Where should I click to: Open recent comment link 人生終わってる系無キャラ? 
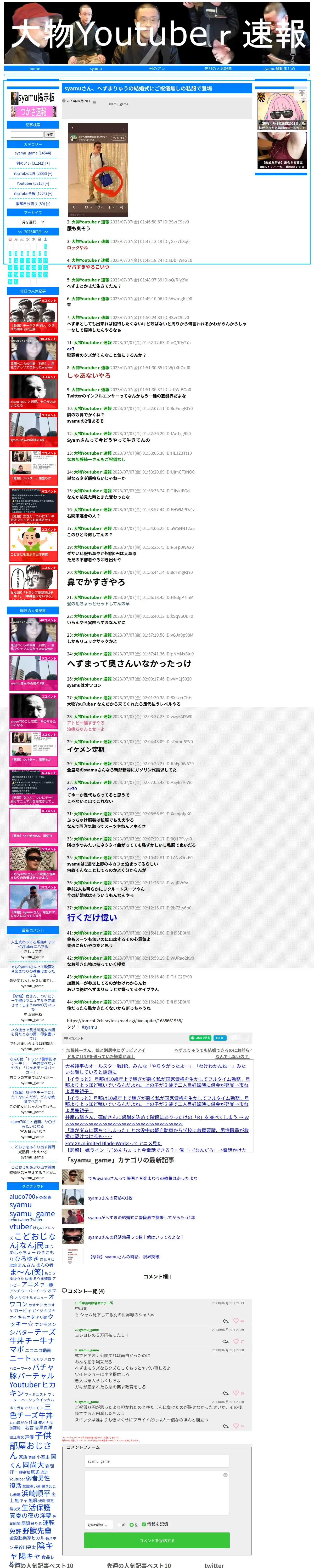pos(33,944)
